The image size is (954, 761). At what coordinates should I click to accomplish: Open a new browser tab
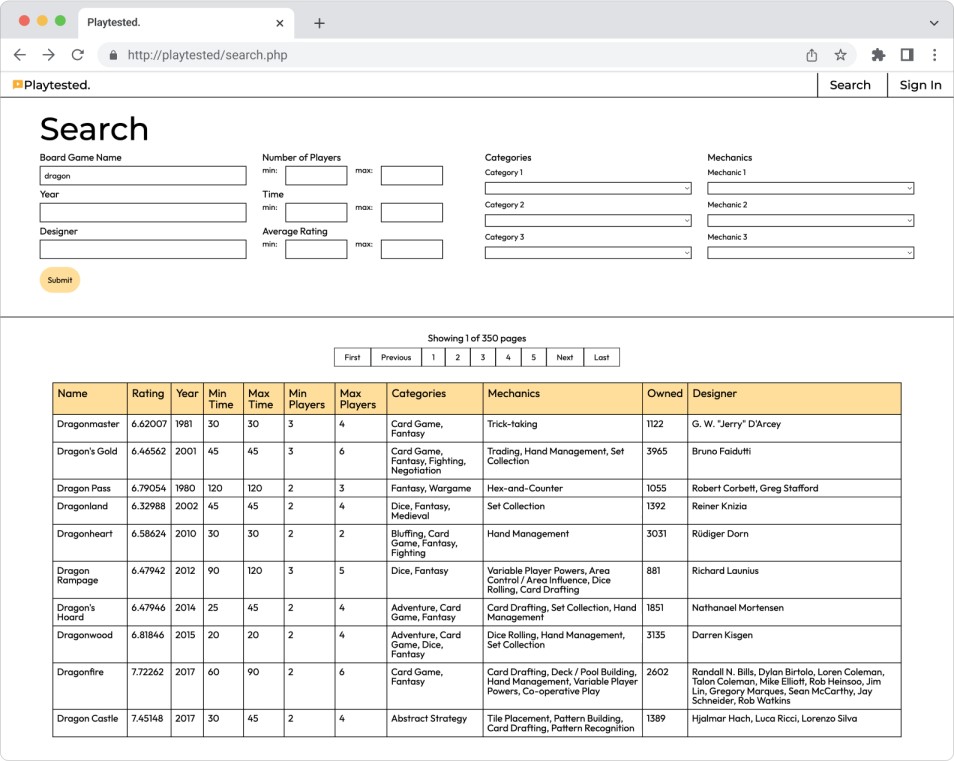click(319, 23)
